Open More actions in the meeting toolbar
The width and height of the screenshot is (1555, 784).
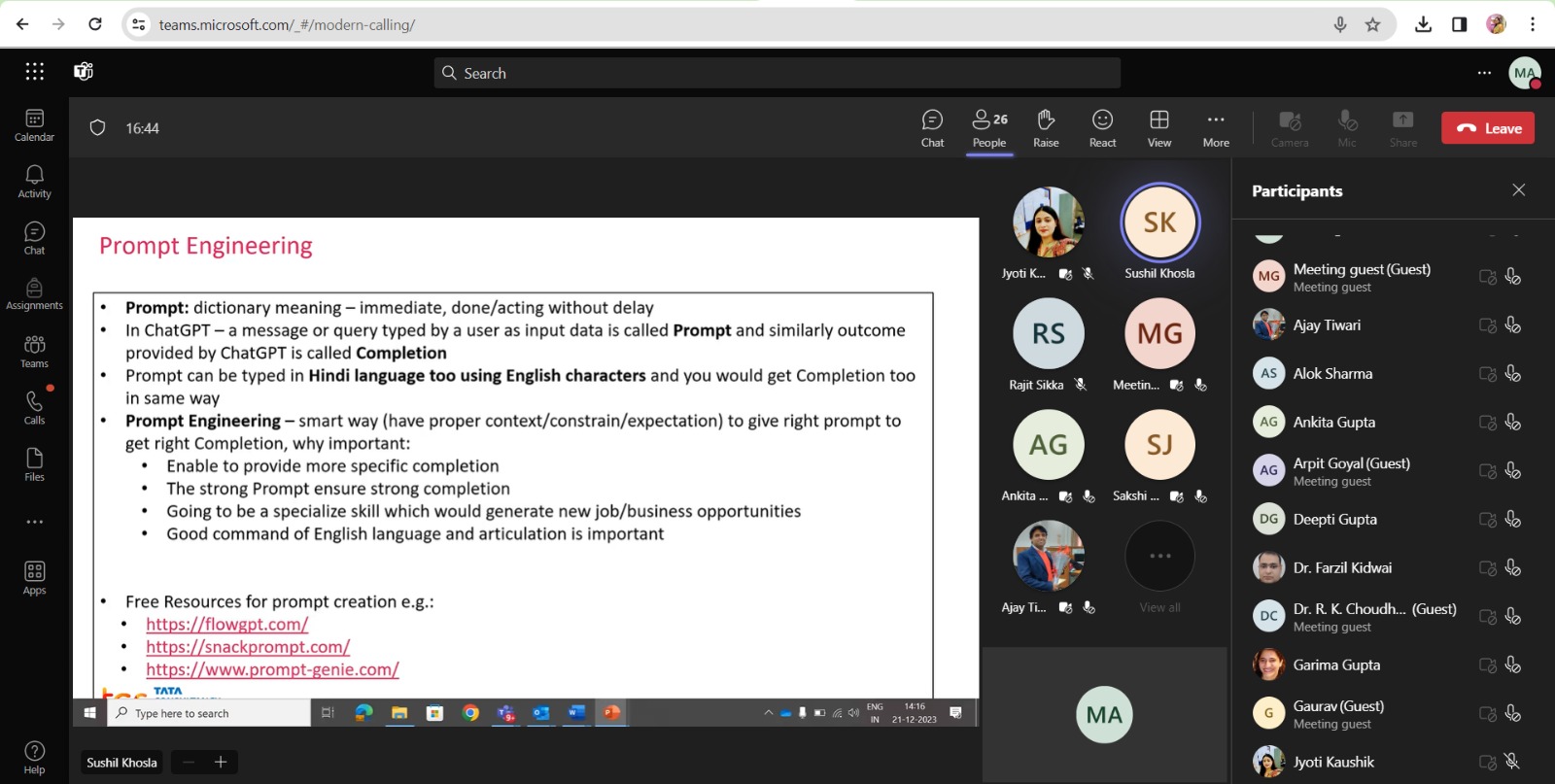(1216, 128)
